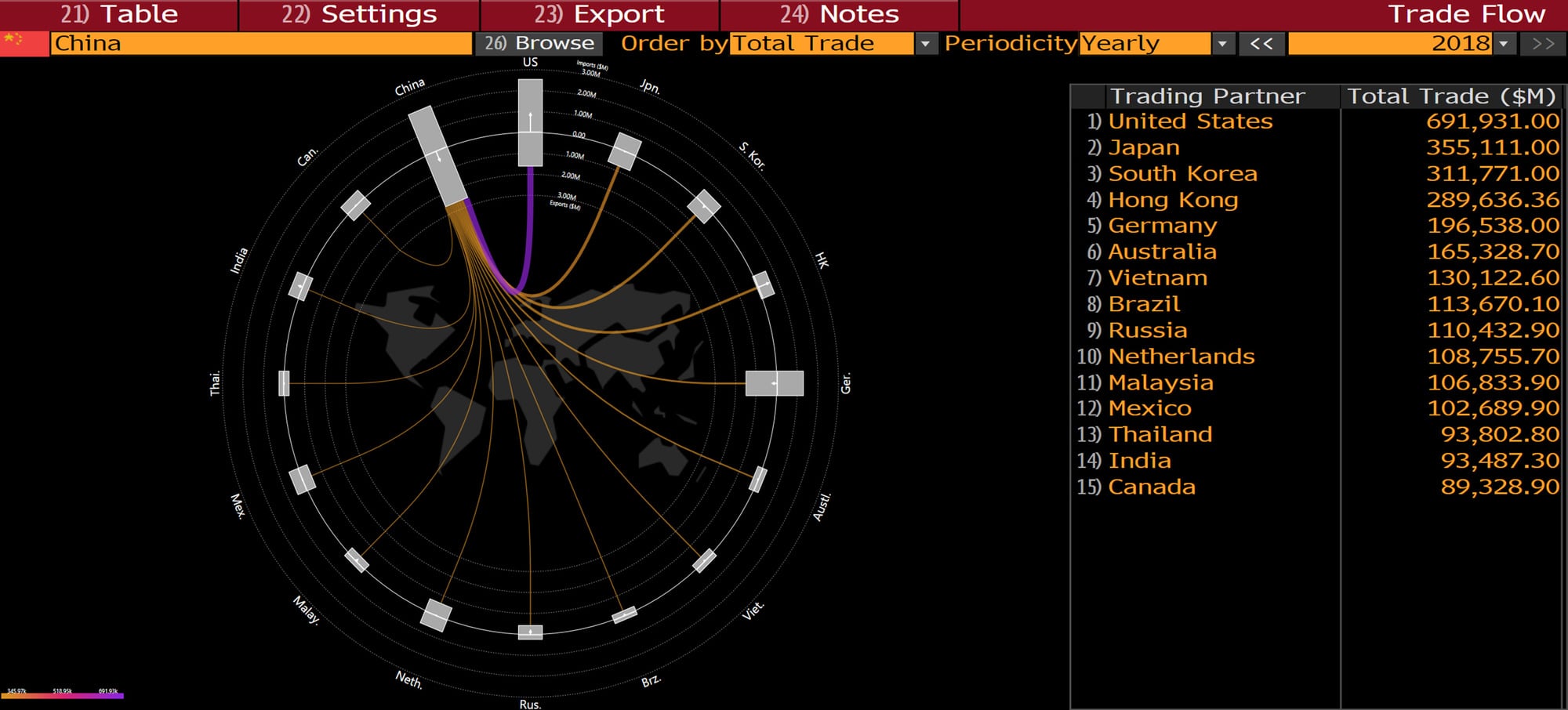
Task: Click the Trading Partner column header
Action: 1207,96
